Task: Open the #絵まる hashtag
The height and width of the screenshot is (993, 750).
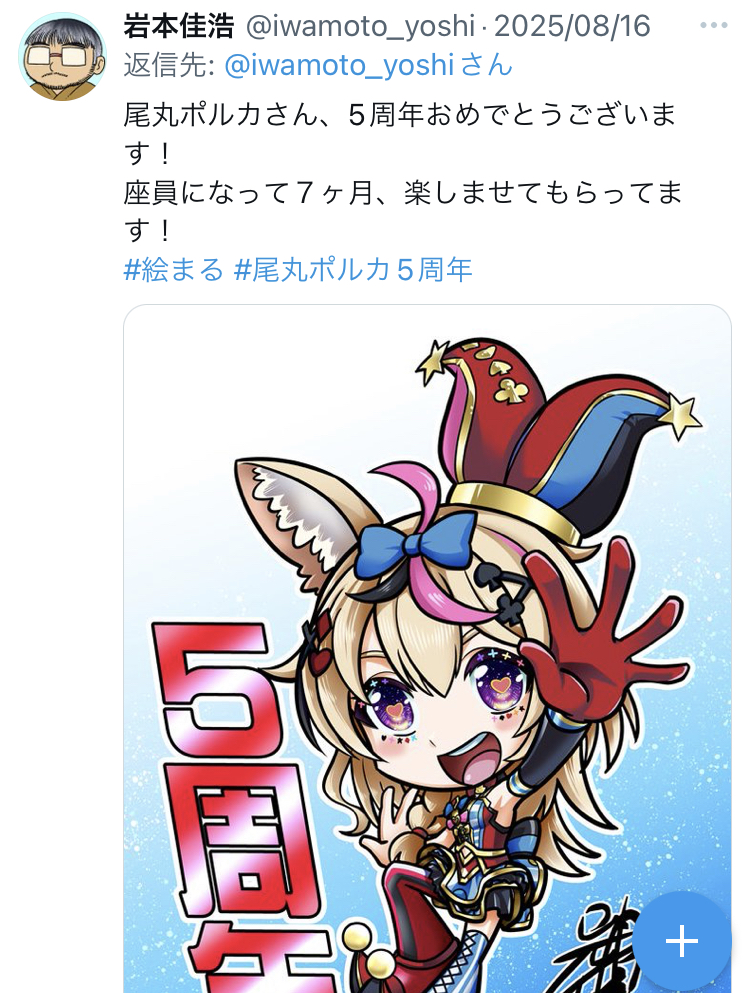Action: click(174, 270)
